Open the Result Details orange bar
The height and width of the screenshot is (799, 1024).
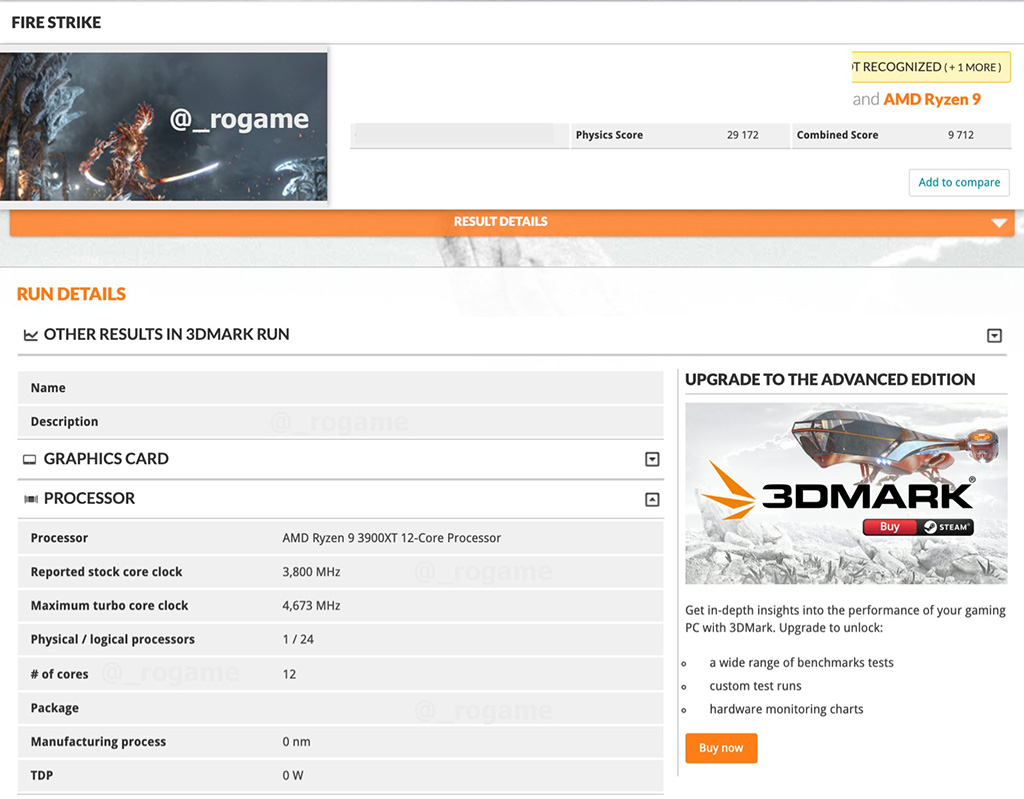coord(500,222)
